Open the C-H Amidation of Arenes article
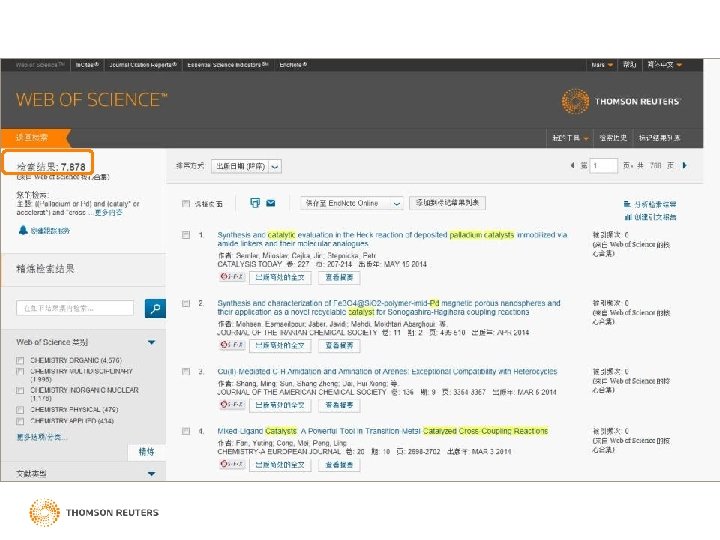 coord(387,371)
